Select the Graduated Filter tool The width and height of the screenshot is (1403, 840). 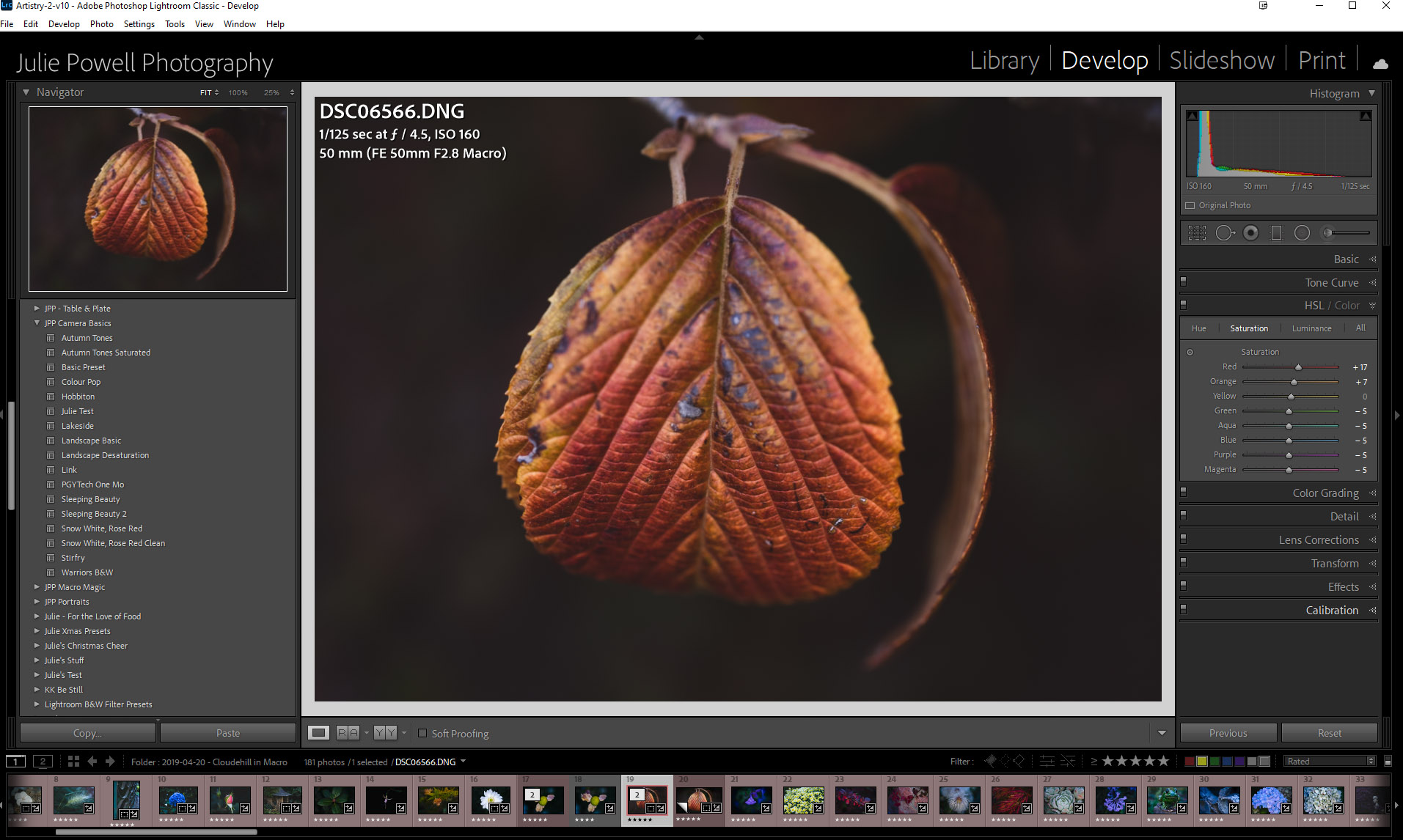[1276, 233]
